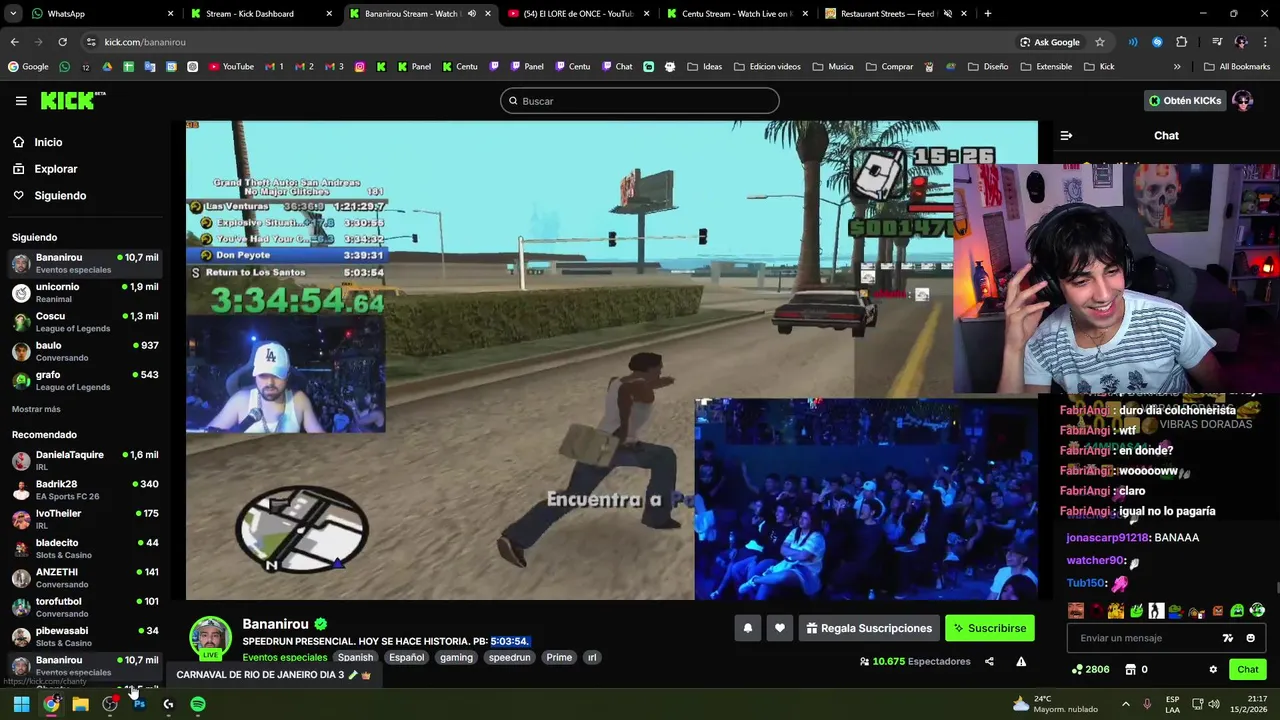Image resolution: width=1280 pixels, height=720 pixels.
Task: Click the KICK logo
Action: 72,100
